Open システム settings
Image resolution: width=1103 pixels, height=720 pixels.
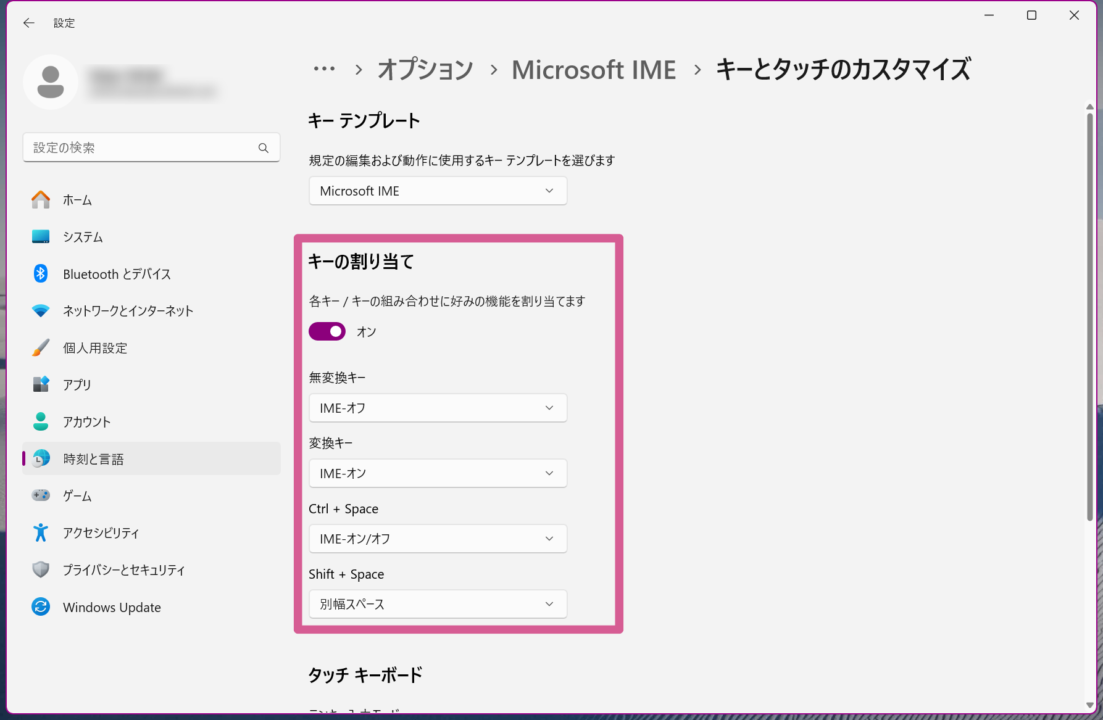point(151,237)
